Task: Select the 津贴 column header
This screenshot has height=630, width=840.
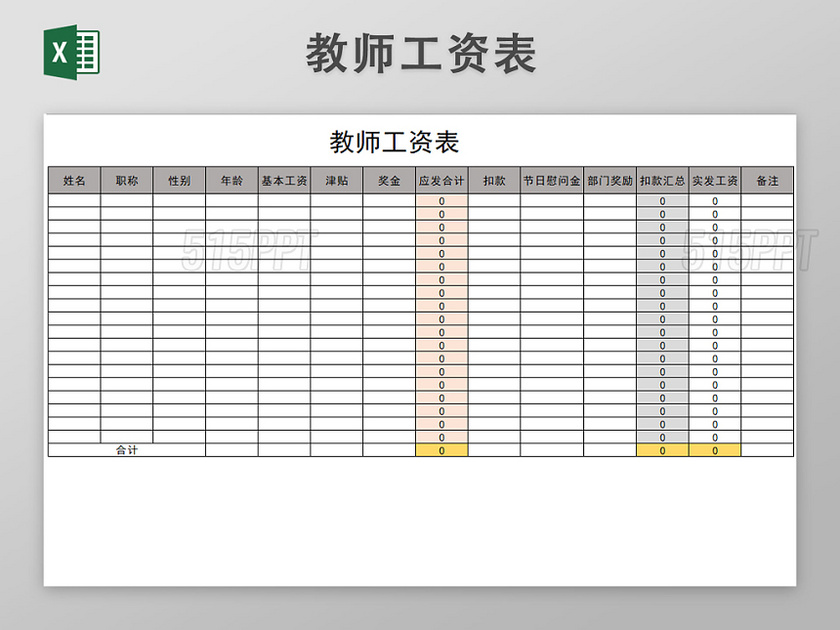Action: 337,181
